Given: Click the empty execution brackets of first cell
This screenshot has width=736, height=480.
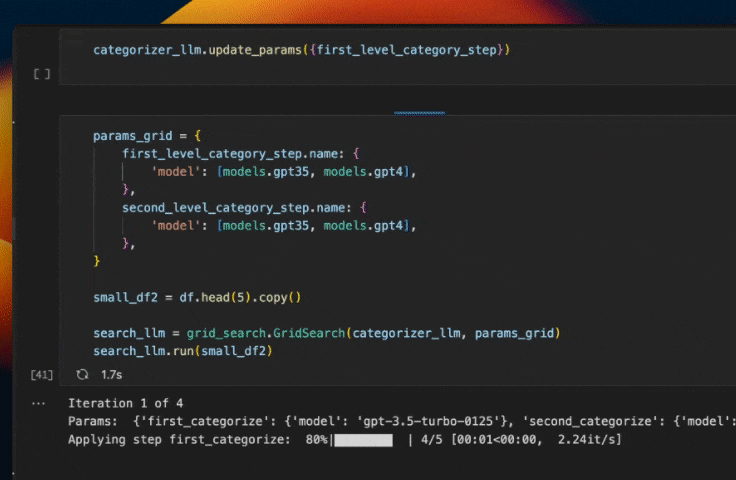Looking at the screenshot, I should click(x=41, y=74).
